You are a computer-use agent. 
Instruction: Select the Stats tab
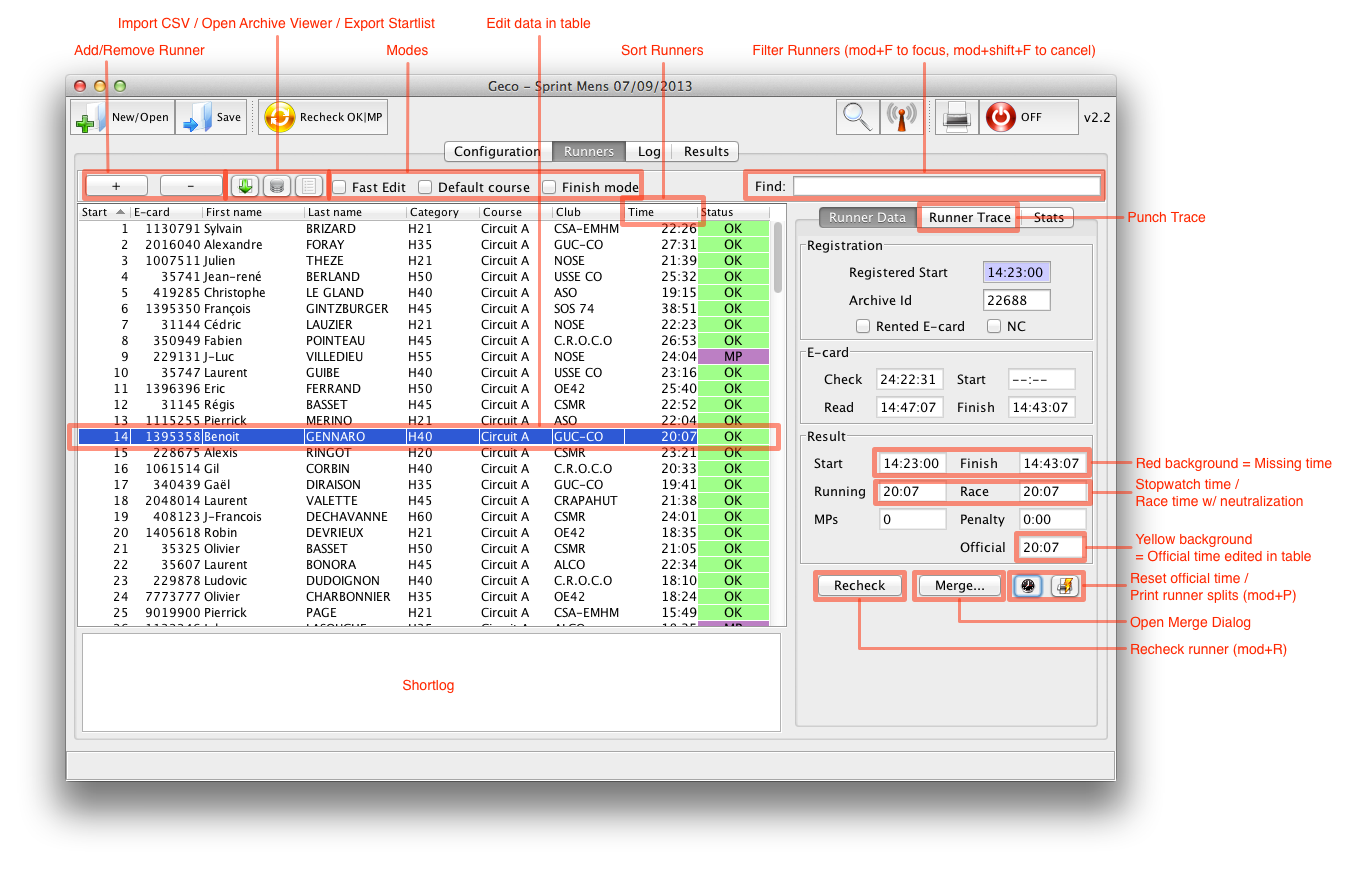pos(1048,217)
